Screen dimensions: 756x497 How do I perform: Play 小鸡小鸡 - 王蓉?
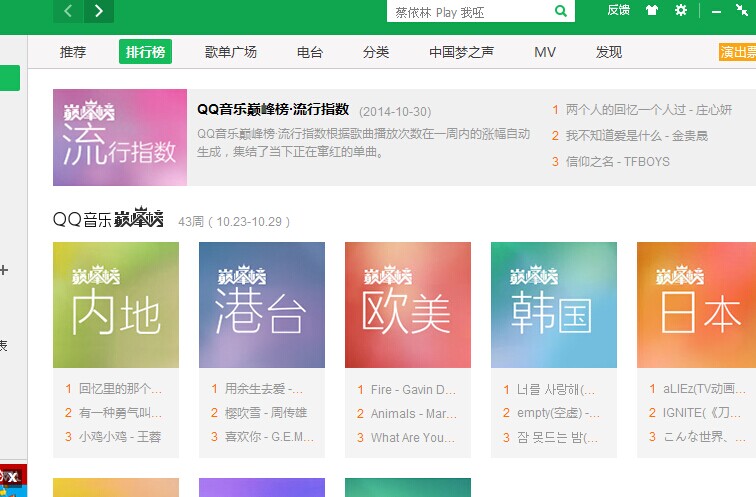pos(120,437)
